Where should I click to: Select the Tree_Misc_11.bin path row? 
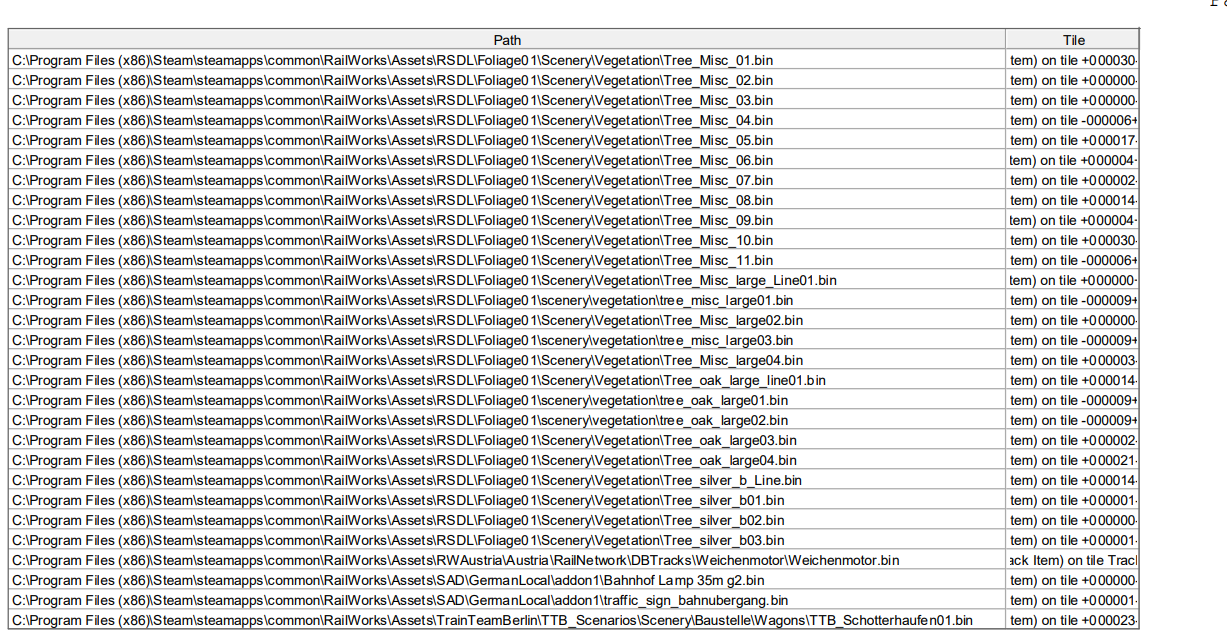pyautogui.click(x=507, y=260)
